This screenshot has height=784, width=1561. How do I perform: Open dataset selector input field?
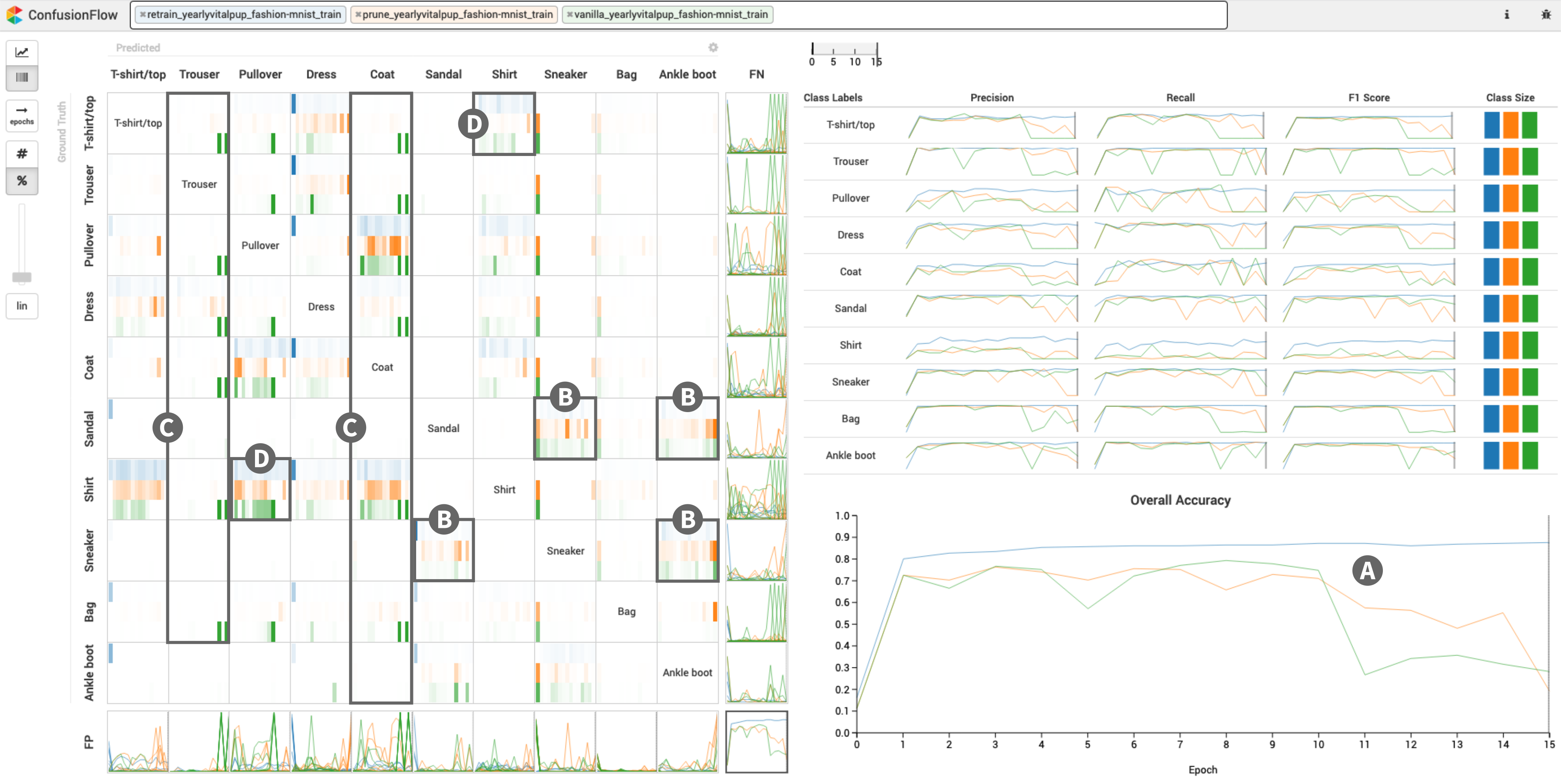pos(1000,15)
